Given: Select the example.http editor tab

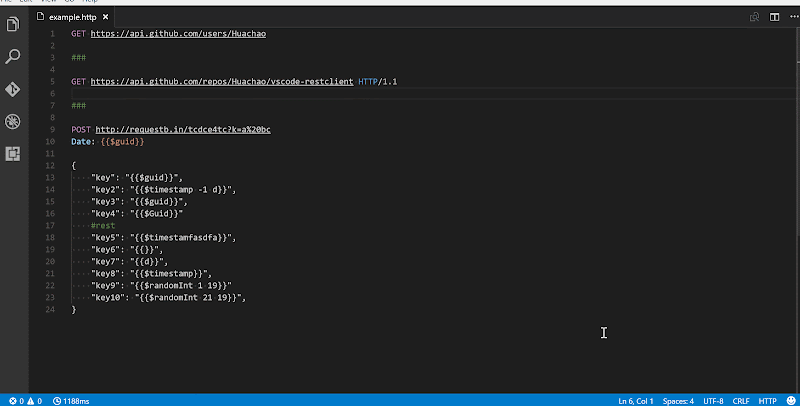Looking at the screenshot, I should click(72, 17).
